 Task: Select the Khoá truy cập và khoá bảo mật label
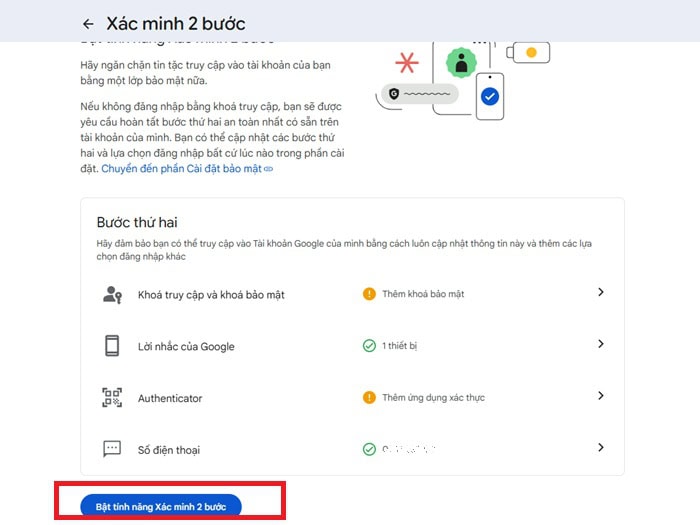[213, 295]
